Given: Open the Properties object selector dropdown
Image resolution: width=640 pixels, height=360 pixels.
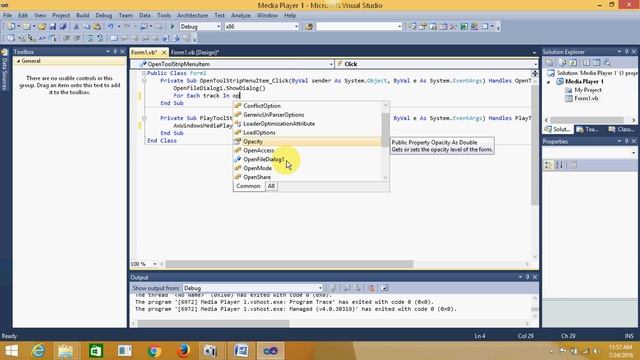Looking at the screenshot, I should pyautogui.click(x=633, y=153).
